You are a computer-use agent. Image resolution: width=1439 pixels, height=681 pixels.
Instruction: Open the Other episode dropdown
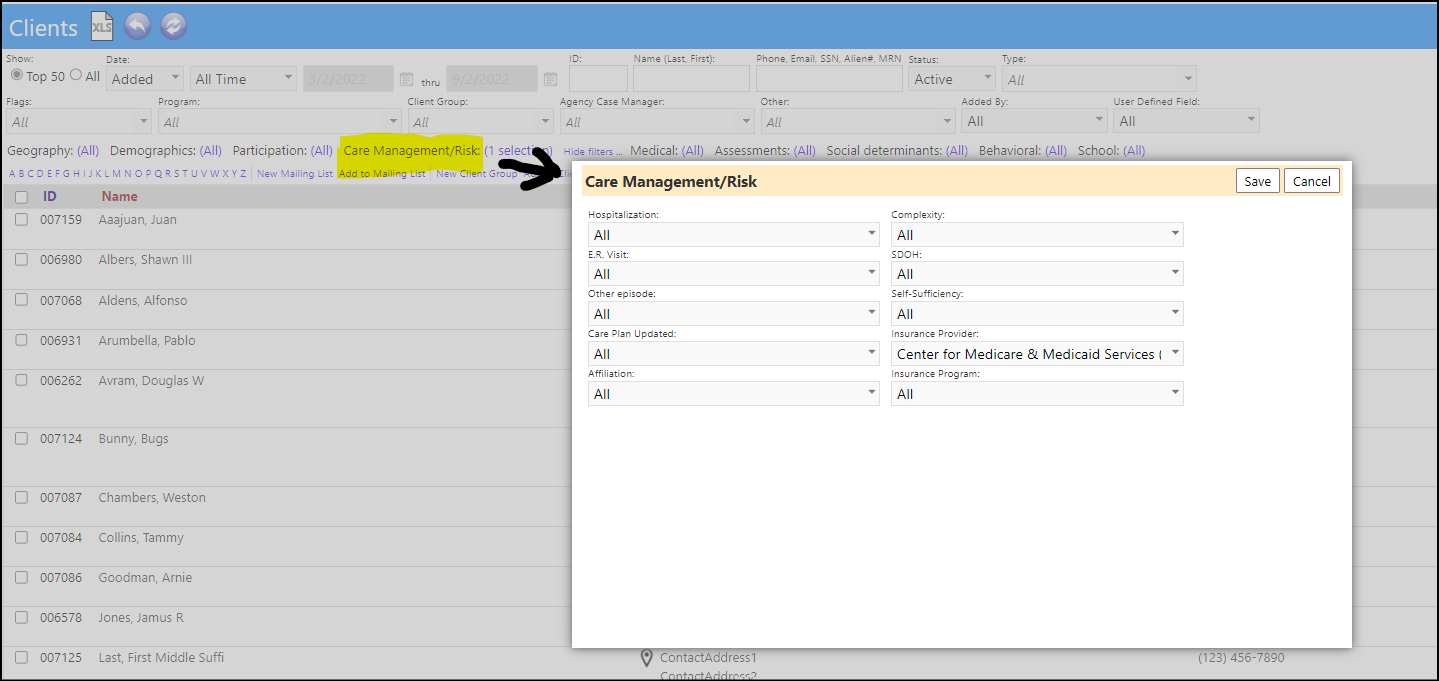click(x=734, y=314)
